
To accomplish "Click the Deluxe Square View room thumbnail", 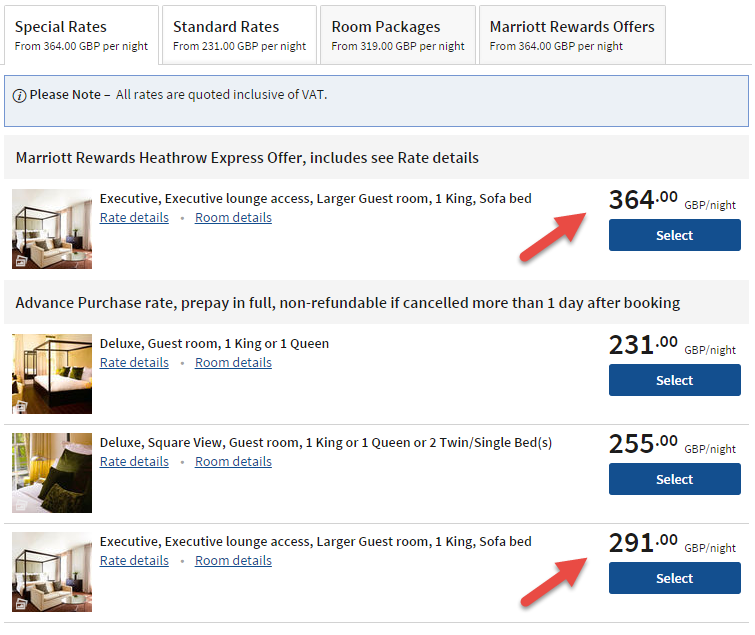I will tap(52, 473).
